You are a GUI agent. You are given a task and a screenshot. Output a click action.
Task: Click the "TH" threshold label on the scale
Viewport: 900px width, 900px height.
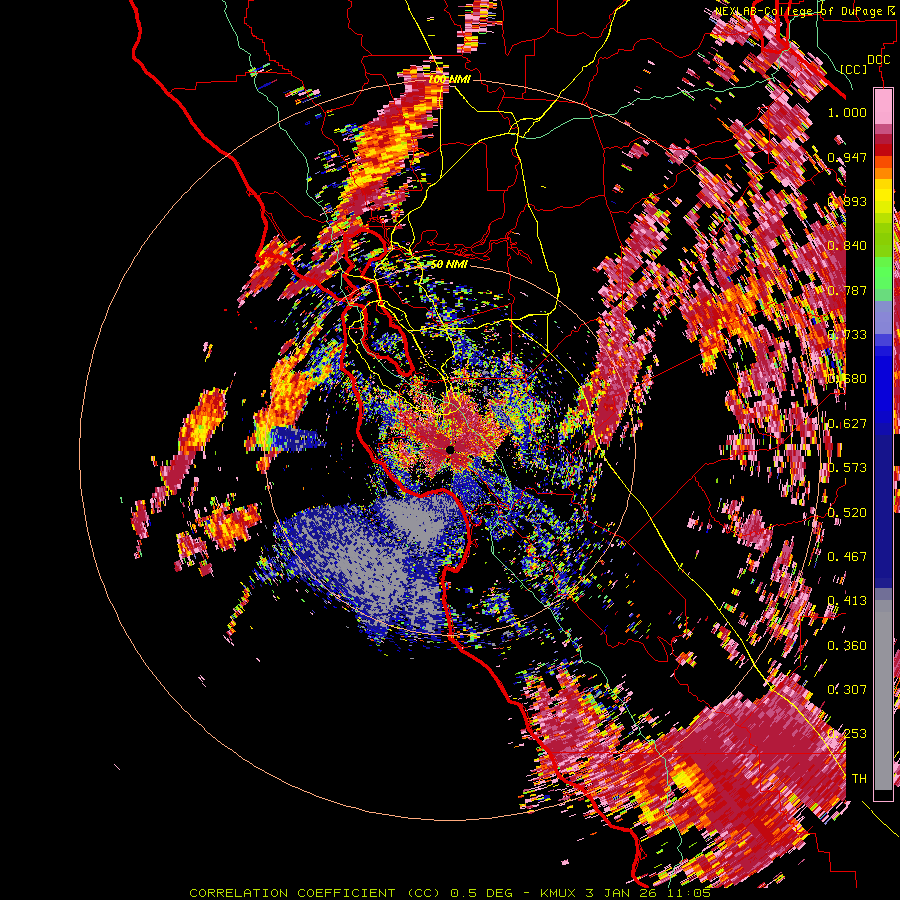coord(859,779)
